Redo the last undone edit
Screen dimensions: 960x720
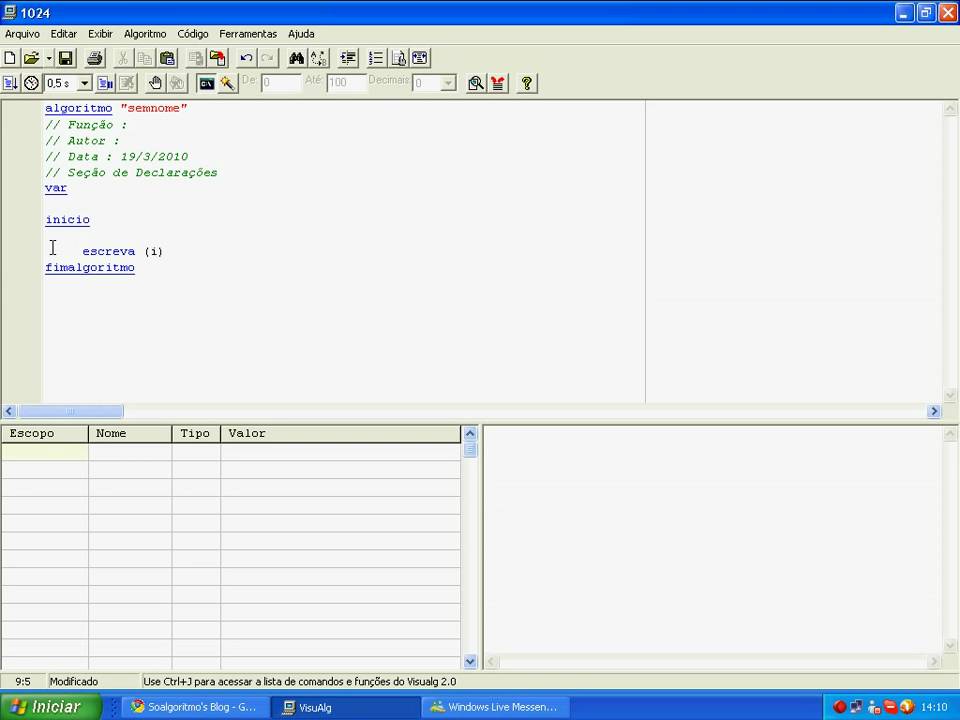coord(268,58)
